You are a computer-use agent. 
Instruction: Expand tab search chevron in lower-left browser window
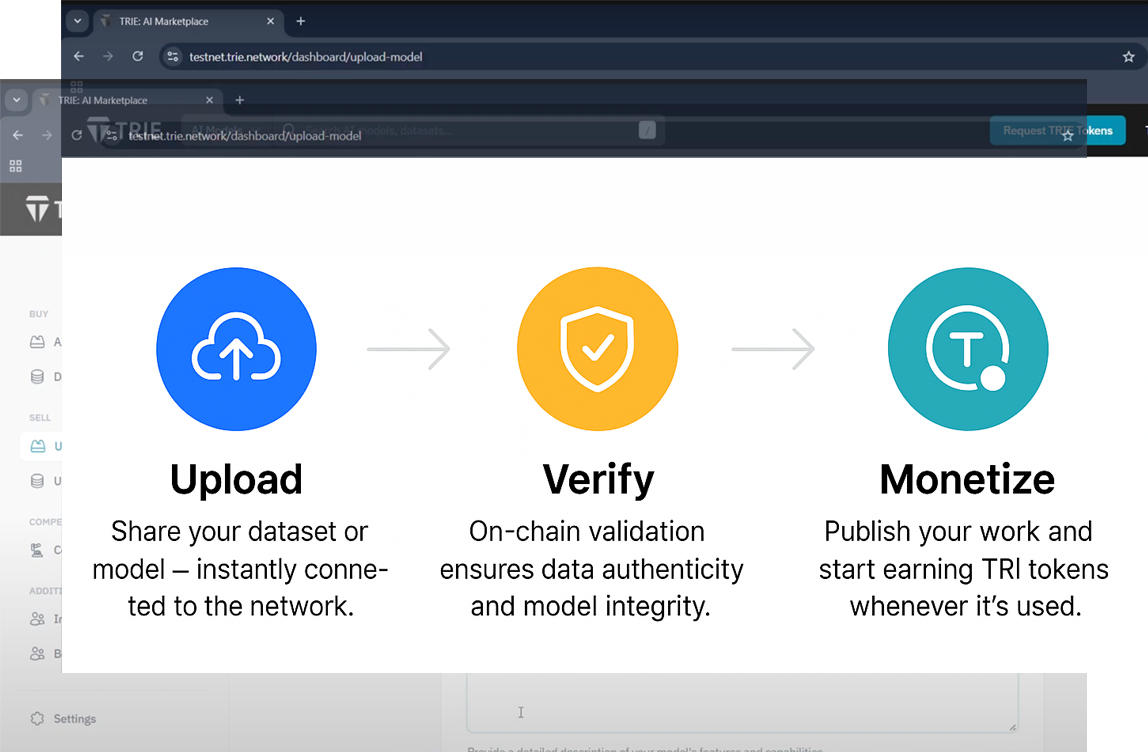point(17,101)
